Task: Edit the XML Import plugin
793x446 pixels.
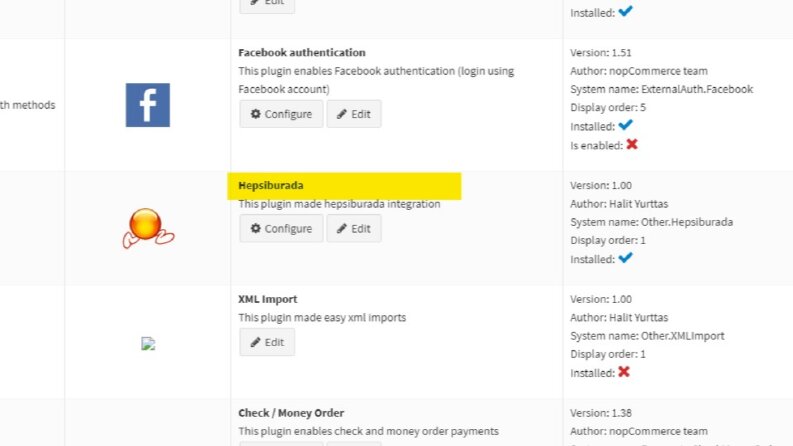Action: 267,342
